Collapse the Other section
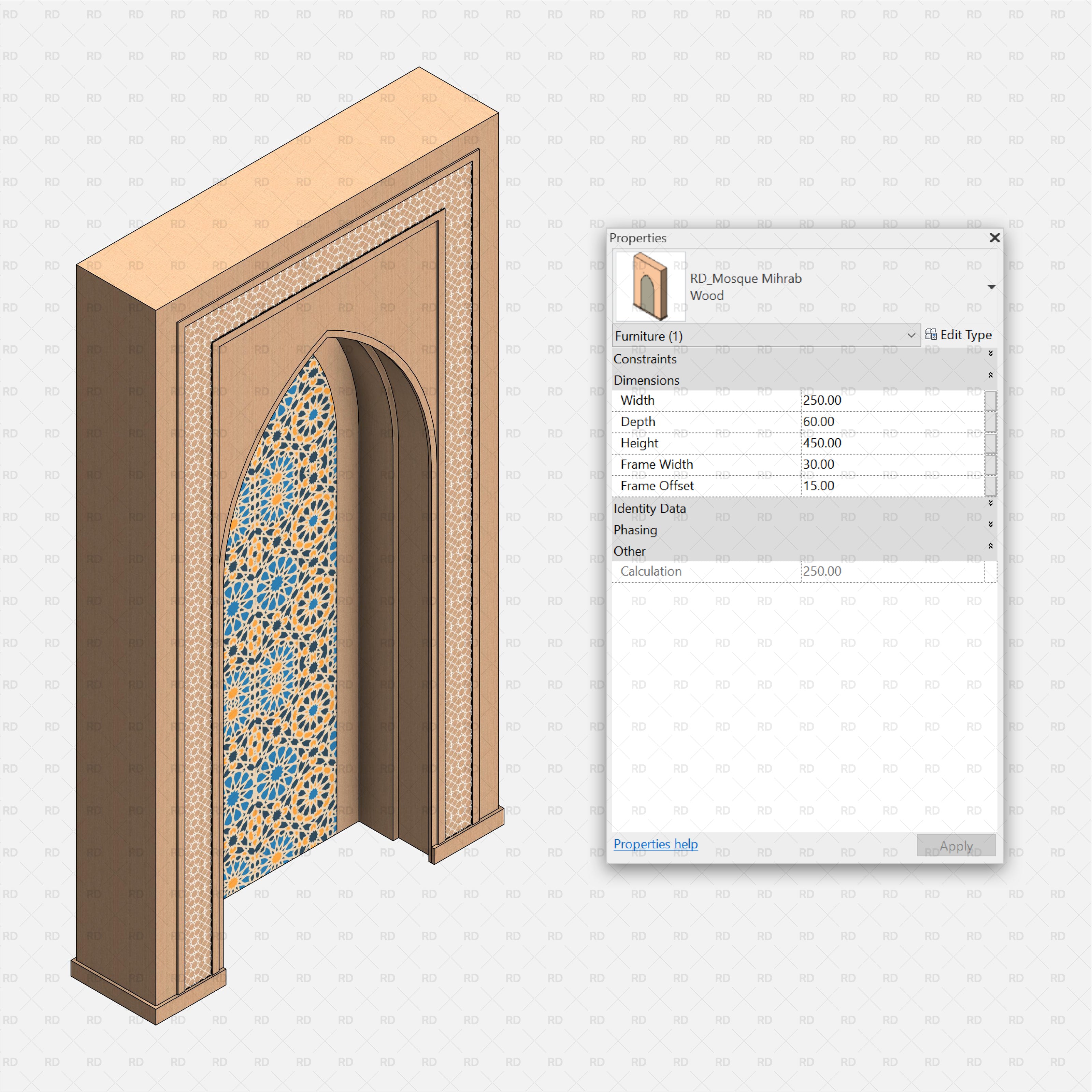 [x=991, y=545]
